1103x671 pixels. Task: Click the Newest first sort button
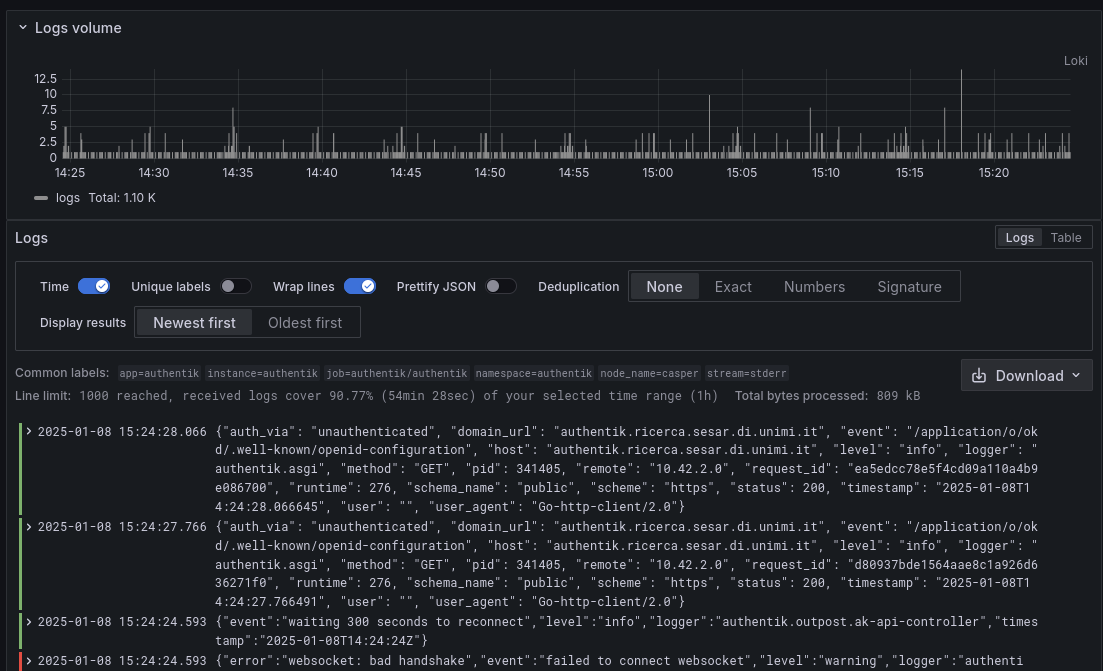pyautogui.click(x=194, y=323)
